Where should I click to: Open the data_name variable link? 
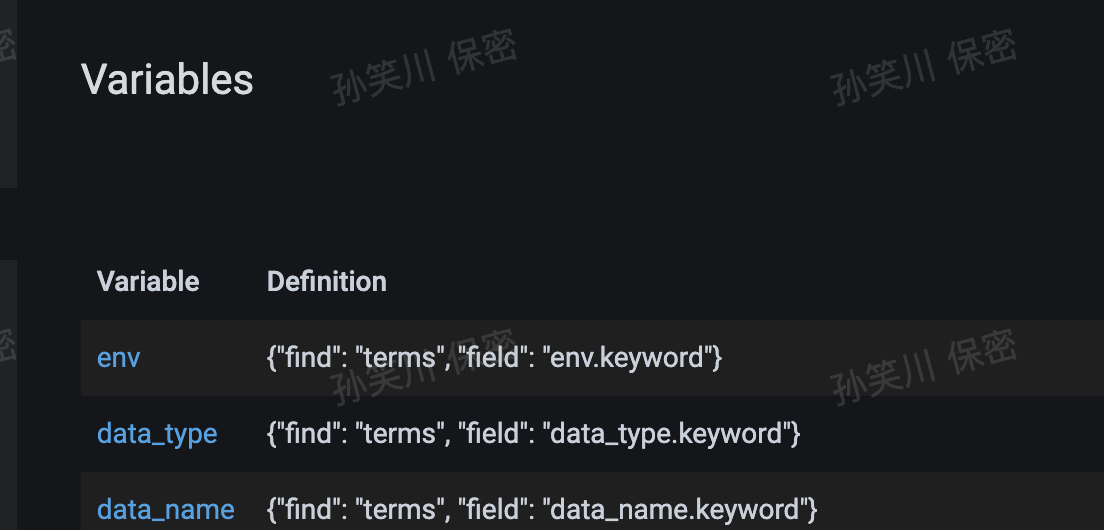165,509
